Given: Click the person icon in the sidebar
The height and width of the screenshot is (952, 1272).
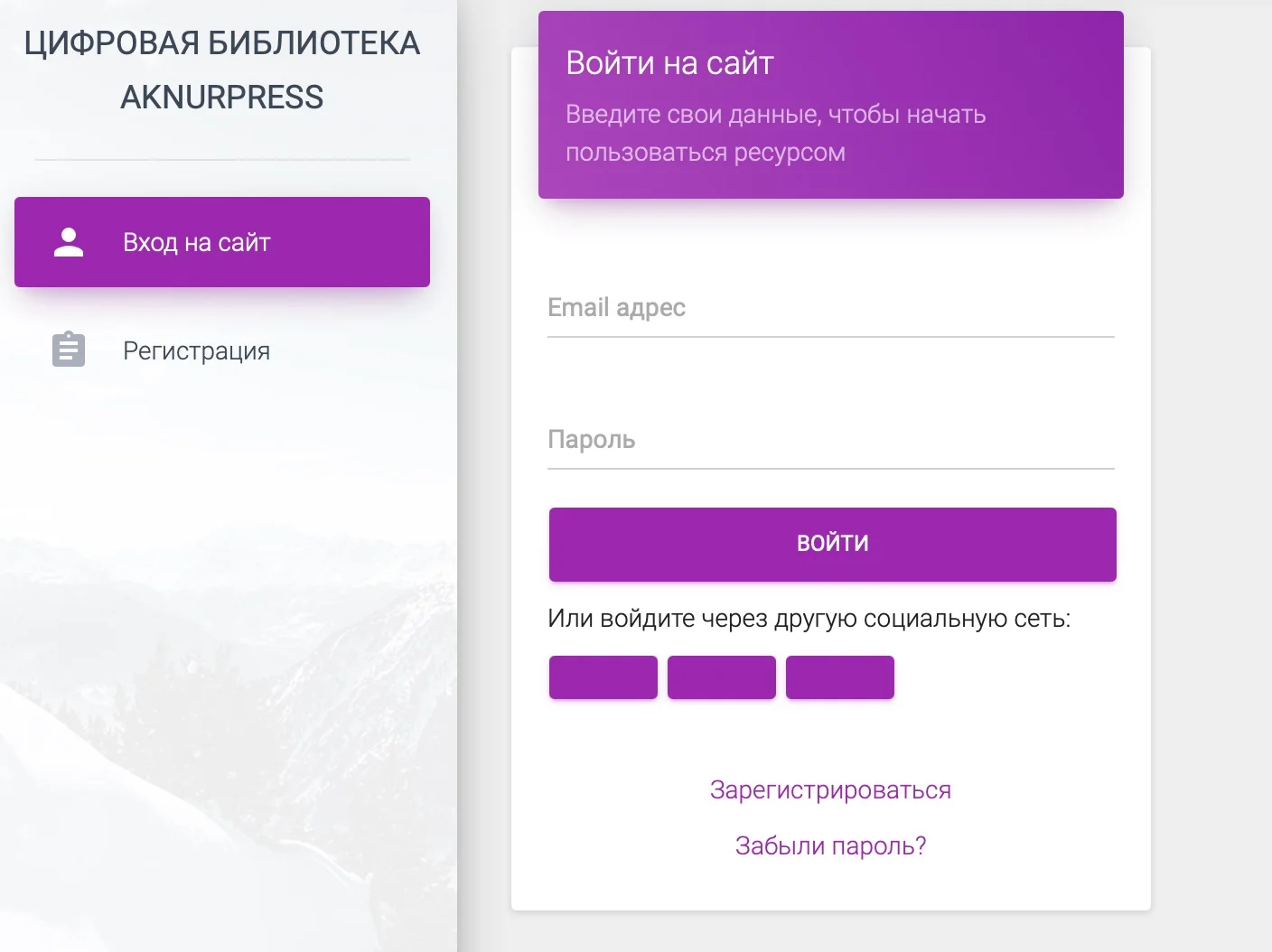Looking at the screenshot, I should coord(69,242).
